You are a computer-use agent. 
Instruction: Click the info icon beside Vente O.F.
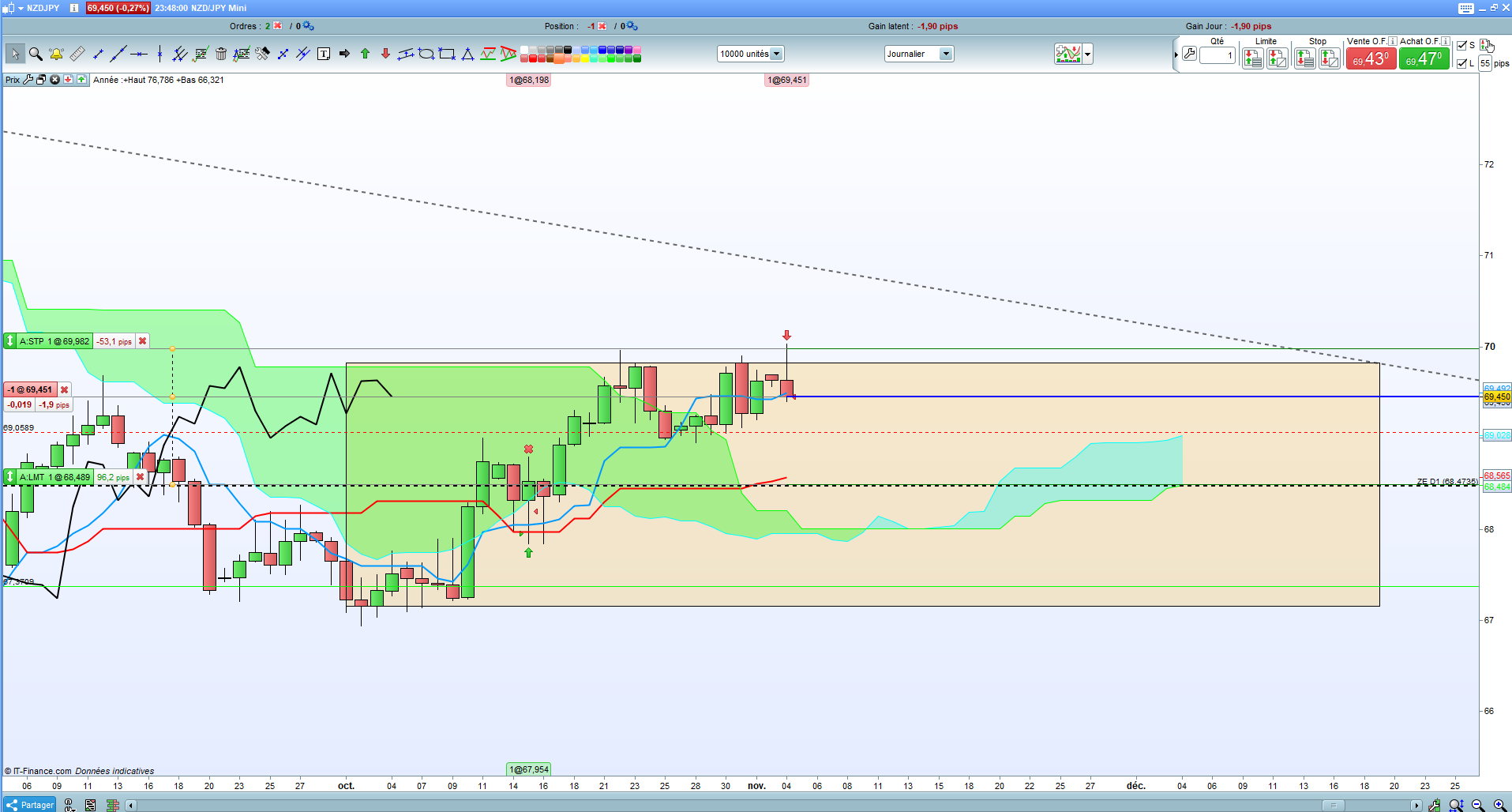click(x=1392, y=41)
